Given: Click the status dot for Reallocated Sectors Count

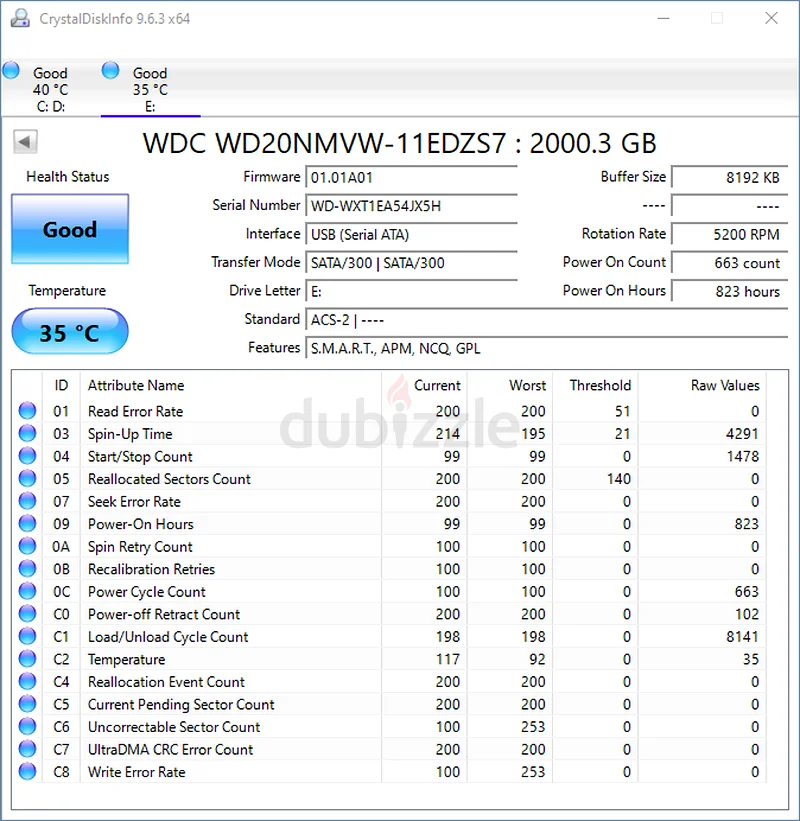Looking at the screenshot, I should point(27,479).
